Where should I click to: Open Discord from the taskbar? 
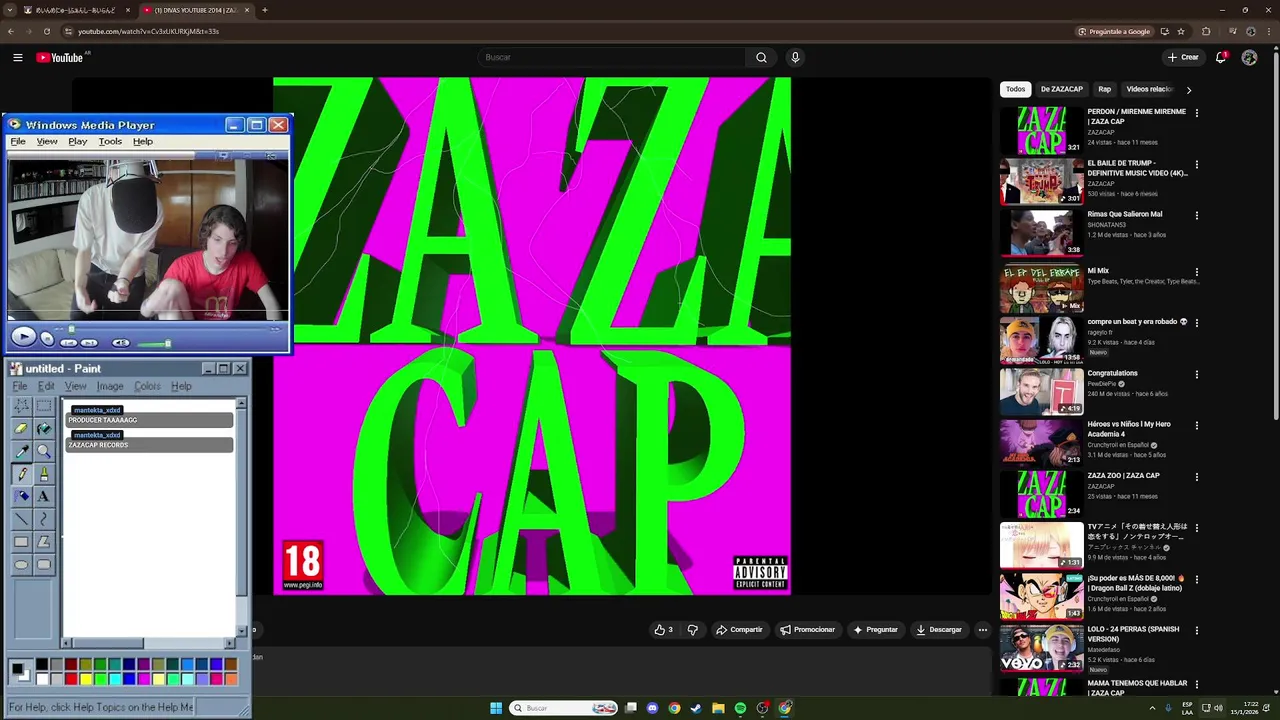click(652, 708)
